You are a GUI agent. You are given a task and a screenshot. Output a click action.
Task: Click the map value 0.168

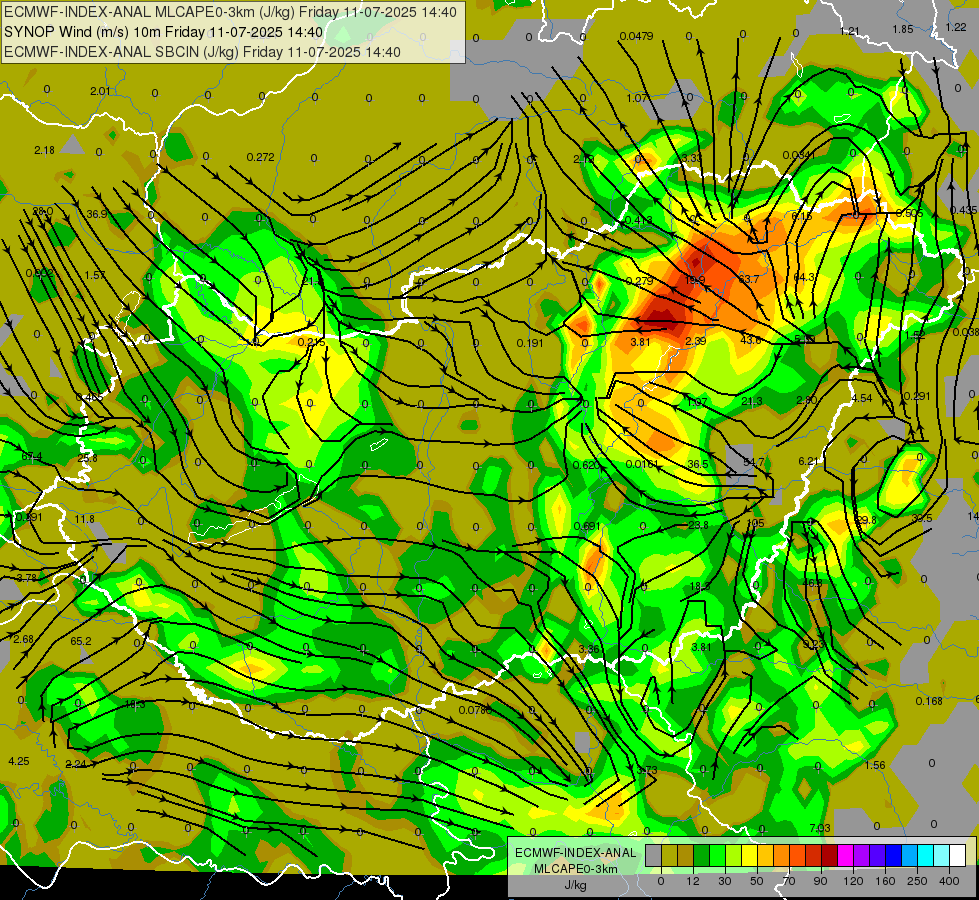pos(929,701)
